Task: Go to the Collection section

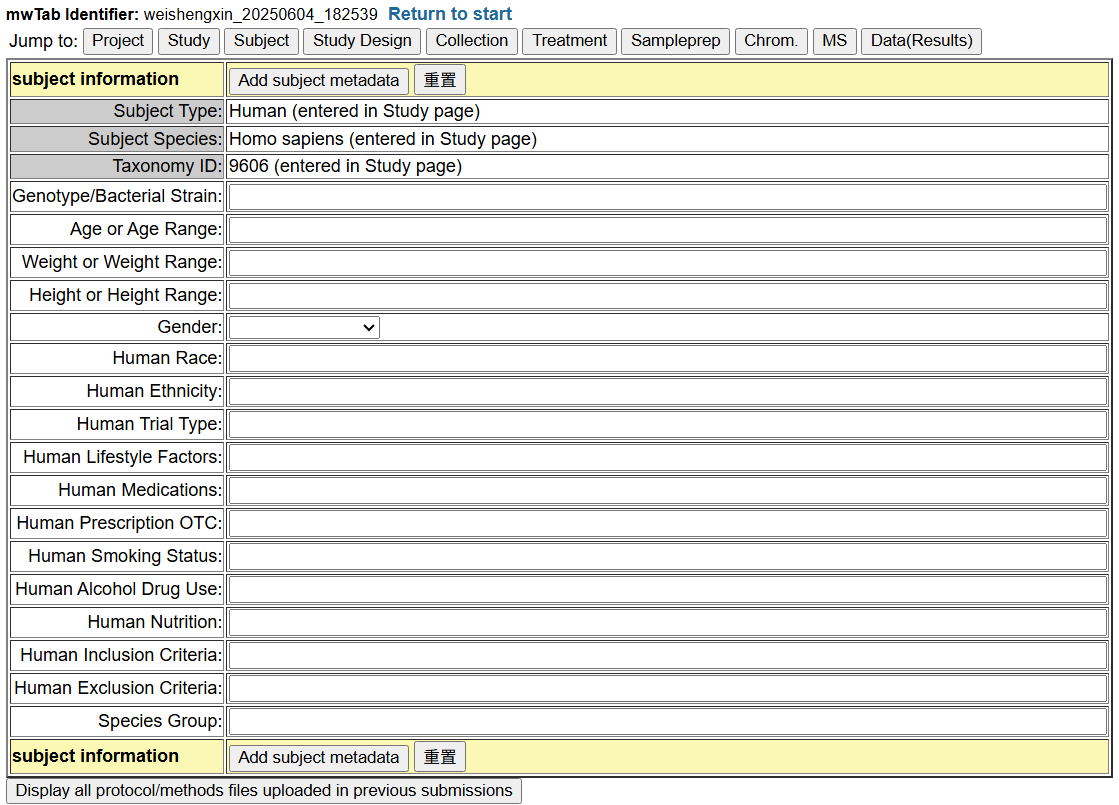Action: tap(471, 41)
